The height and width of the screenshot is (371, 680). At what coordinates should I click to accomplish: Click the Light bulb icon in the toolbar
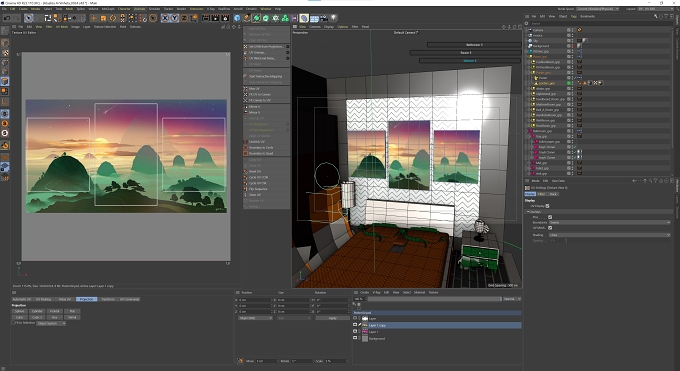click(x=333, y=18)
